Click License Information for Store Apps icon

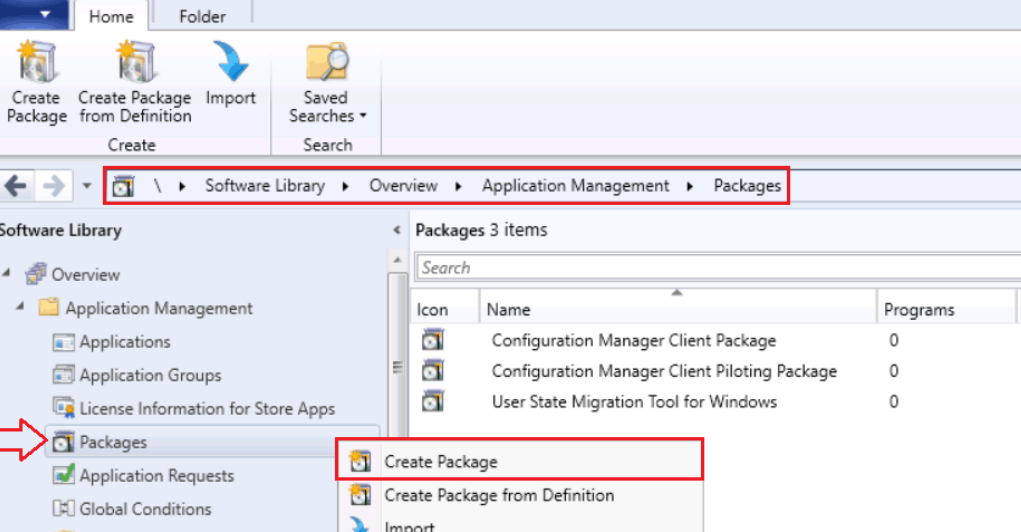click(x=63, y=408)
